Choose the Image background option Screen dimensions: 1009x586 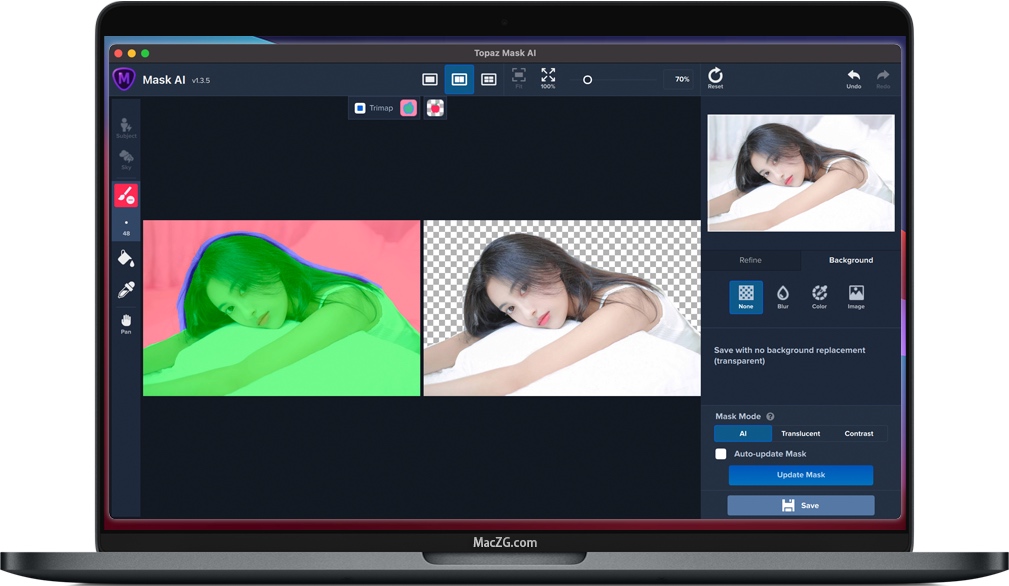click(856, 297)
